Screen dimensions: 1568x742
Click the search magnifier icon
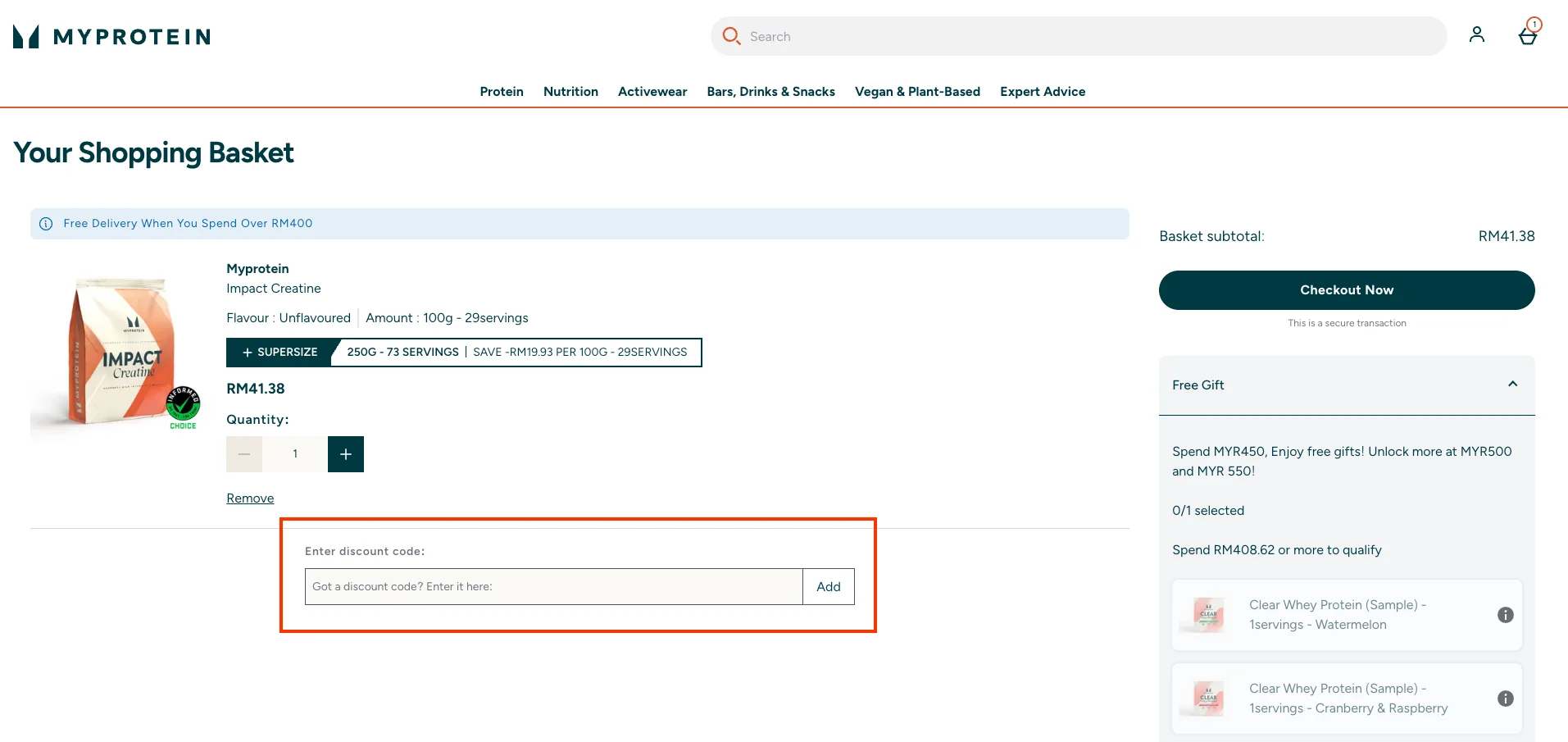pos(731,36)
